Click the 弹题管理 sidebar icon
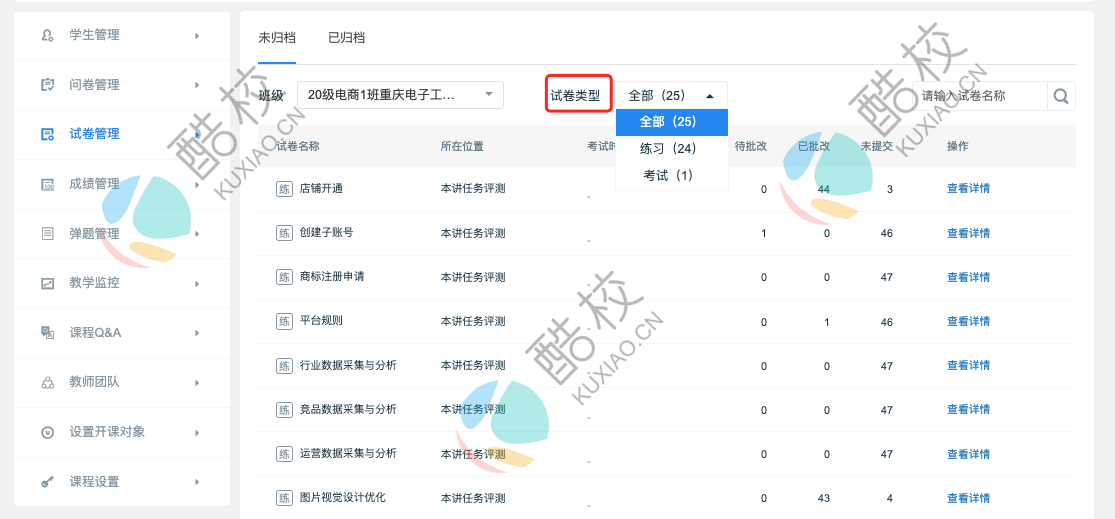 (x=47, y=234)
